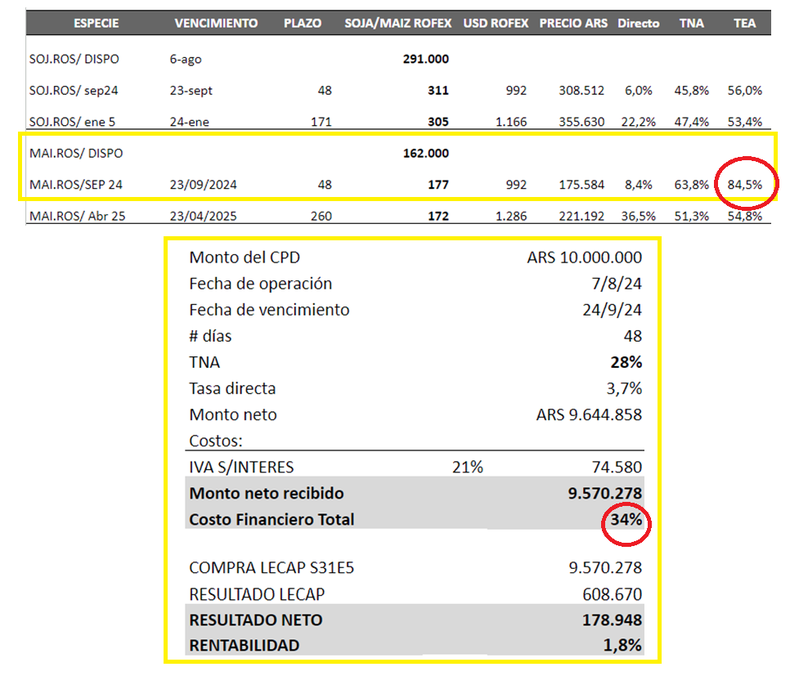
Task: Click the 311 soybean futures price
Action: point(438,91)
